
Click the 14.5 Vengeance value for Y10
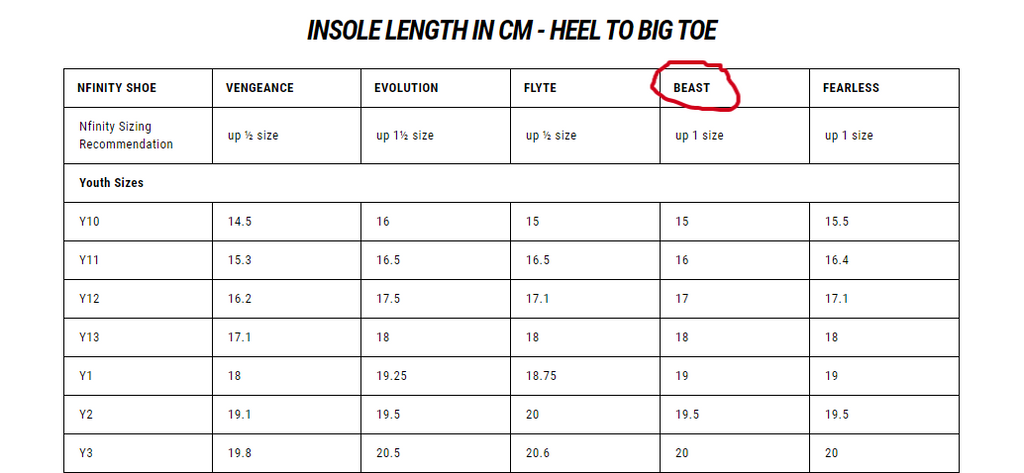click(239, 222)
